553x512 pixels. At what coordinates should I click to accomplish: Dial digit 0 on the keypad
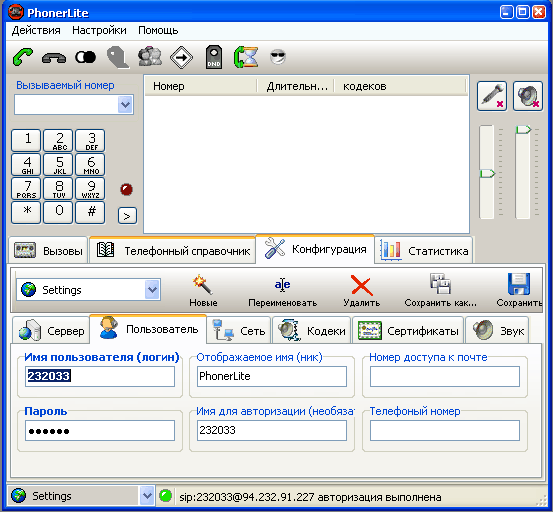pos(58,212)
